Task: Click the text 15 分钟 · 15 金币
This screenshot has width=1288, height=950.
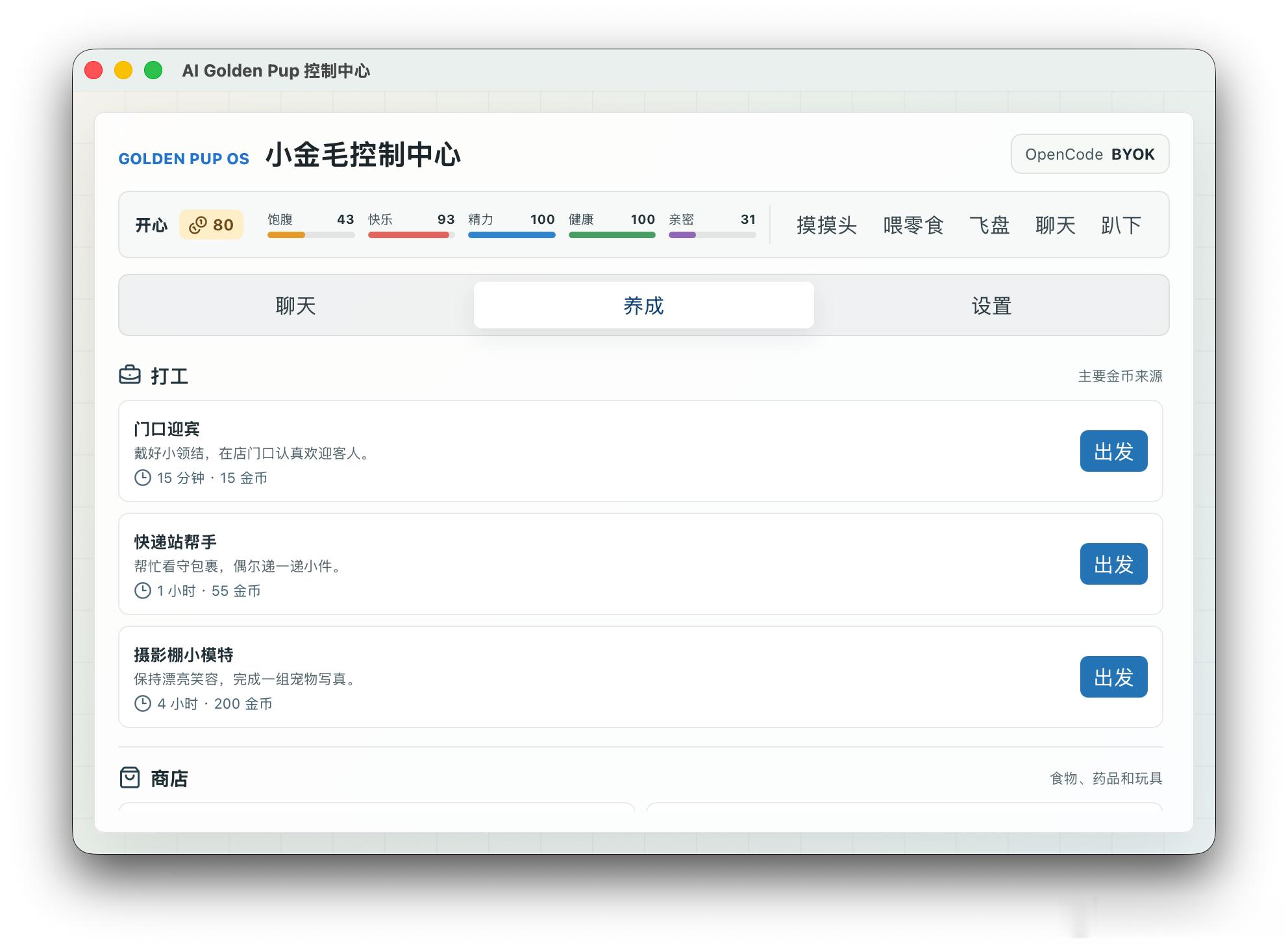Action: point(212,478)
